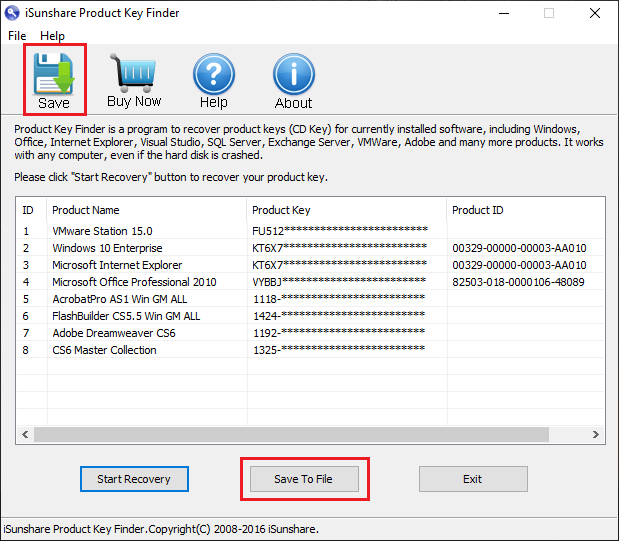The width and height of the screenshot is (619, 541).
Task: Select Microsoft Office Professional 2010 row
Action: point(311,282)
